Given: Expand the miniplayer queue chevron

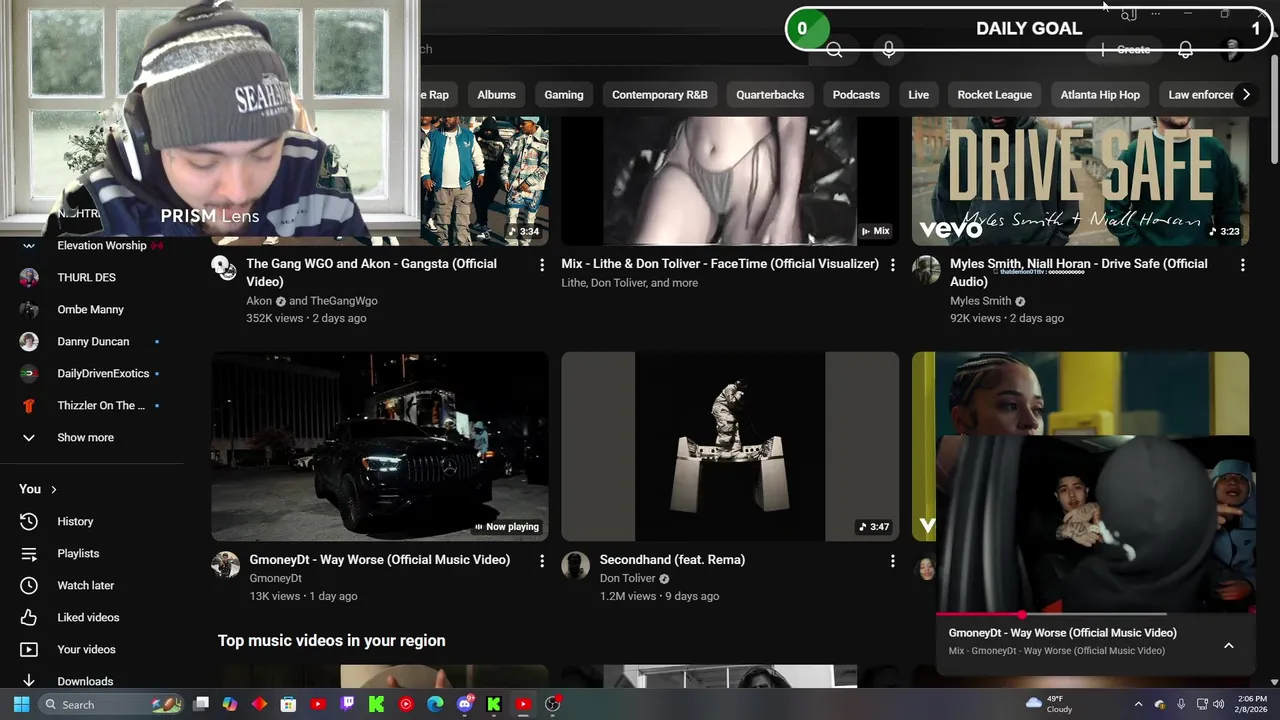Looking at the screenshot, I should [x=1228, y=646].
